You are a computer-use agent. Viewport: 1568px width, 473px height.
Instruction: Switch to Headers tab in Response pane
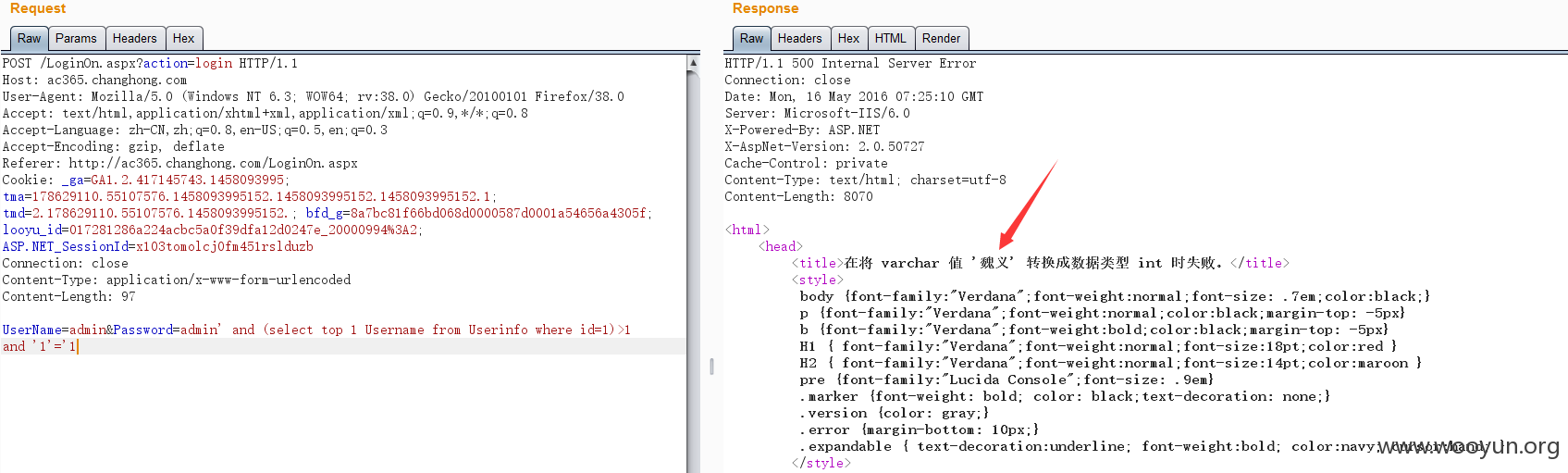[800, 38]
